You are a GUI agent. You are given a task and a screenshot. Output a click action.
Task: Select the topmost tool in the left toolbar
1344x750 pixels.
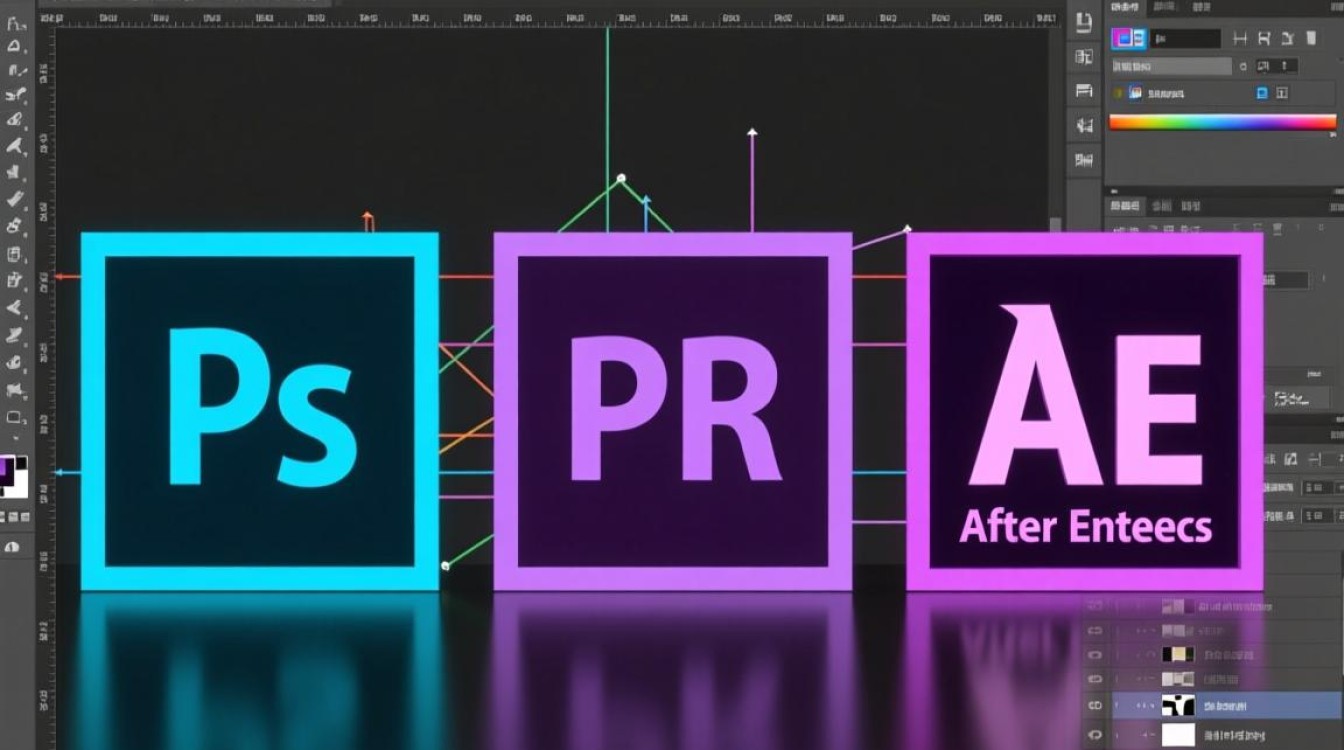15,21
